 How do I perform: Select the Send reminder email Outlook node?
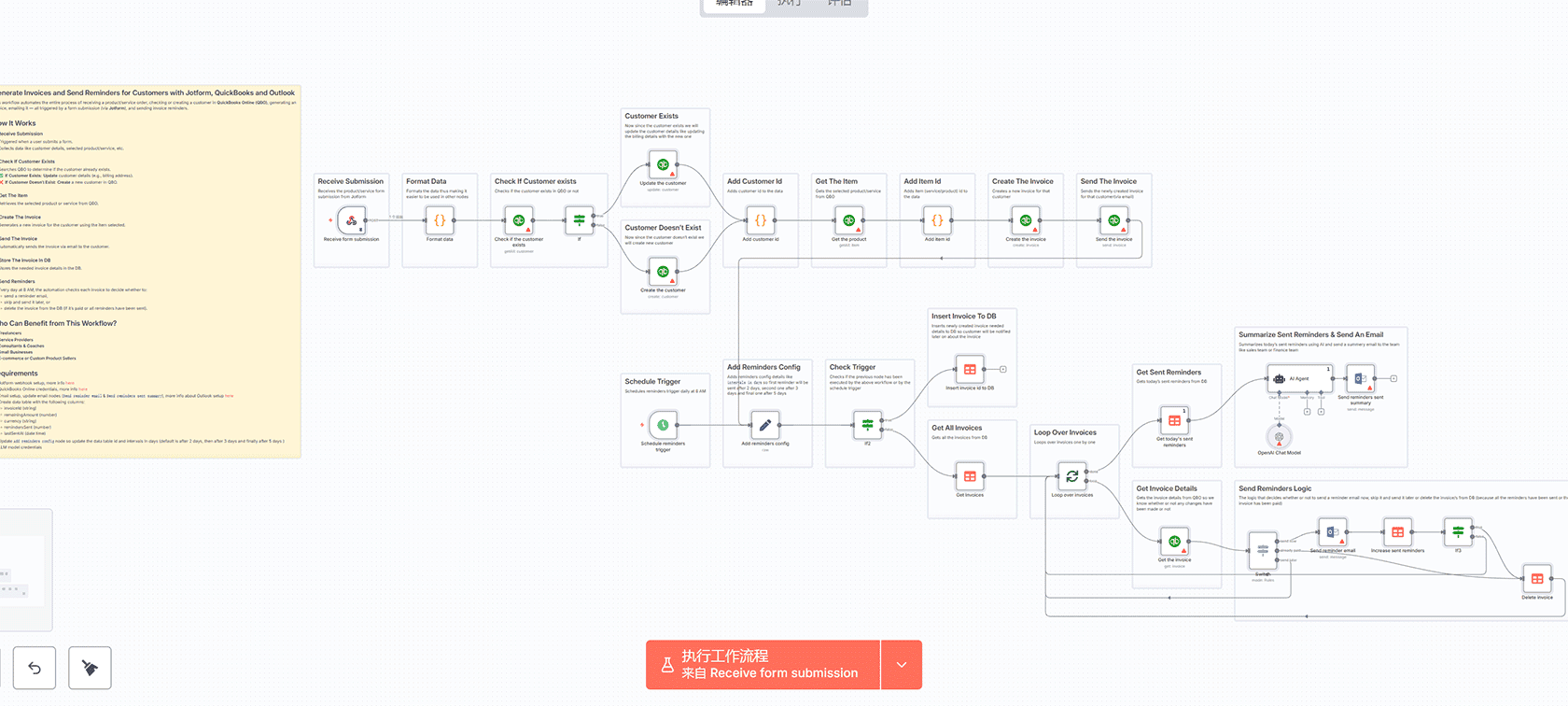1332,532
